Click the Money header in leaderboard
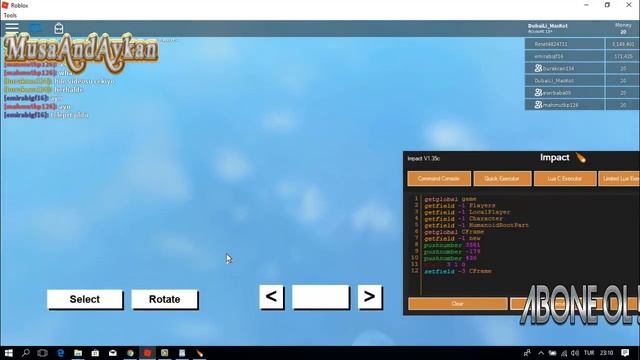This screenshot has height=360, width=640. [623, 25]
